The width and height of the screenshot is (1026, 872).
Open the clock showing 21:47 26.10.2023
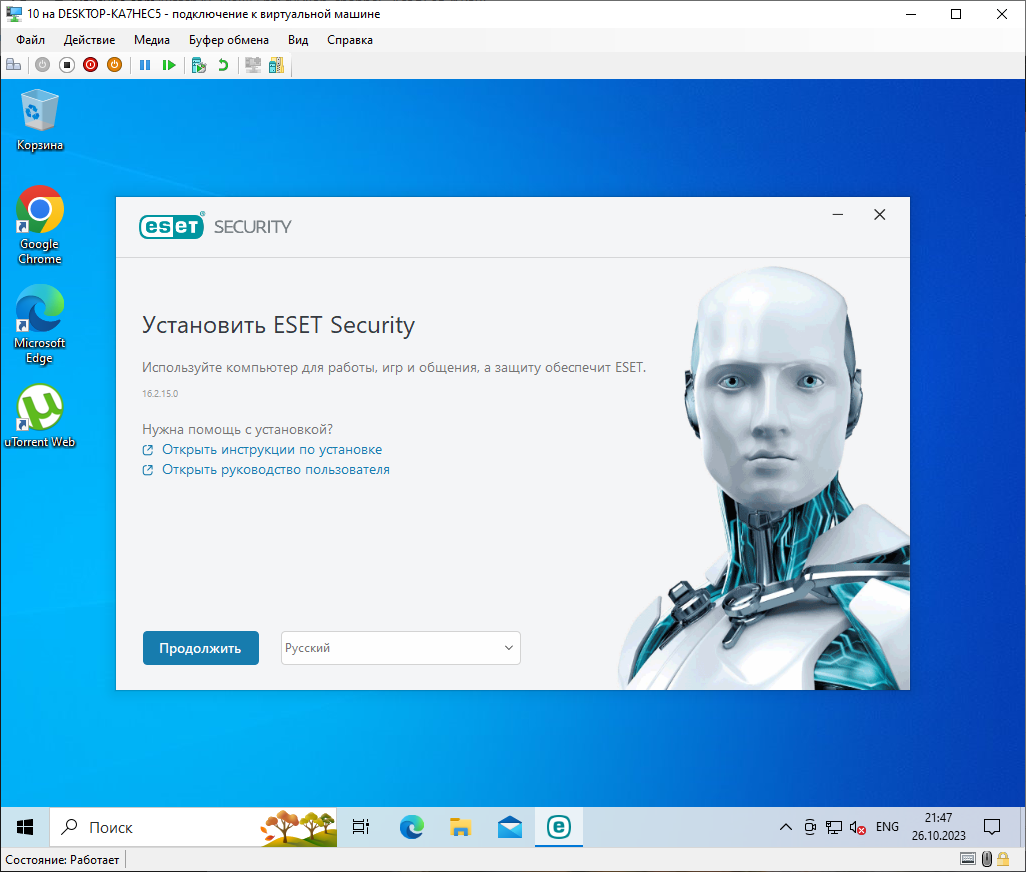(938, 827)
